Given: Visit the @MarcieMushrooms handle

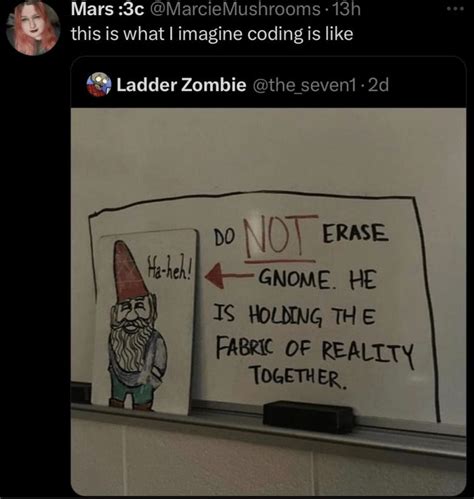Looking at the screenshot, I should (x=236, y=9).
